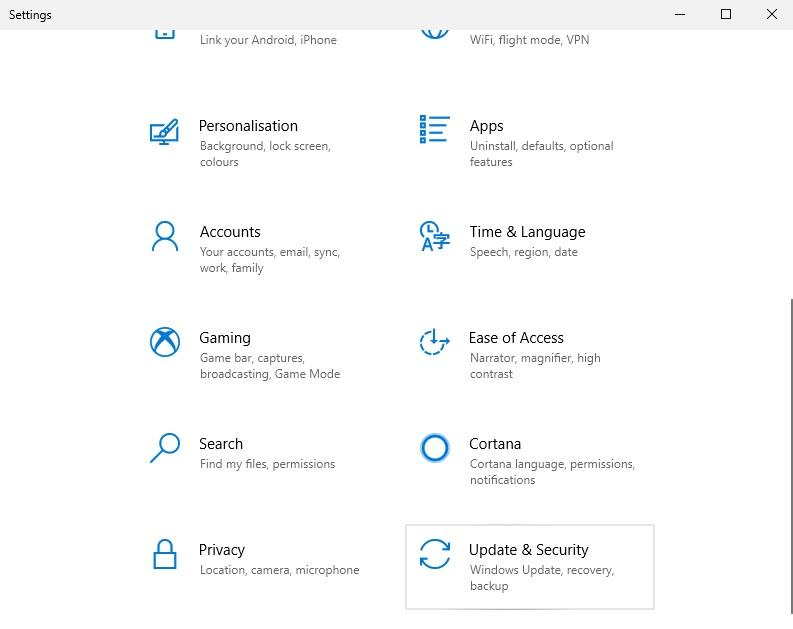Close the Settings window
Viewport: 793px width, 629px height.
click(771, 15)
